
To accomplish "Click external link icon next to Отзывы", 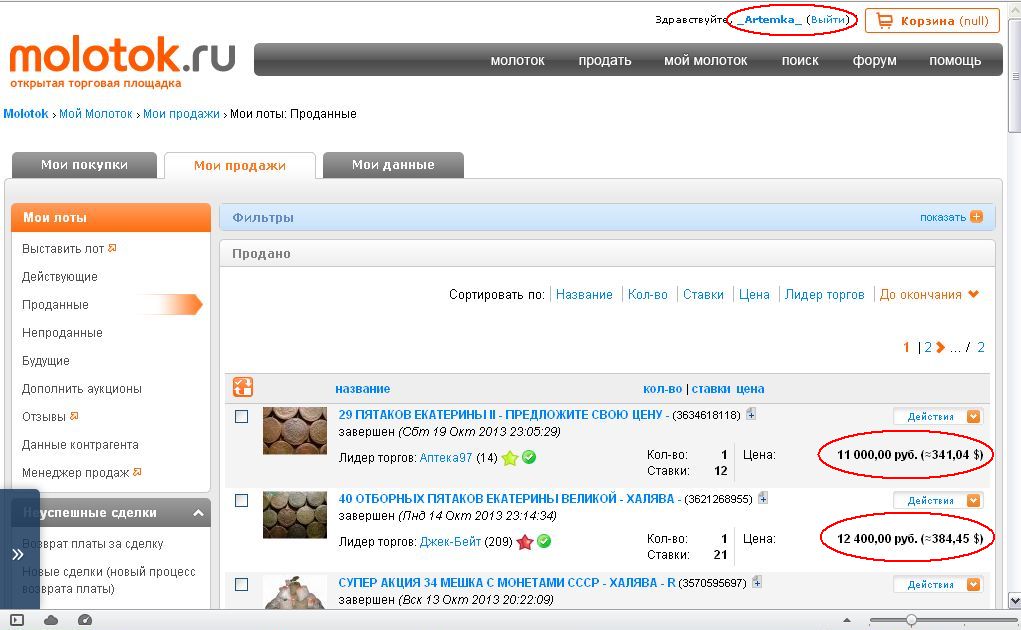I will click(x=74, y=416).
